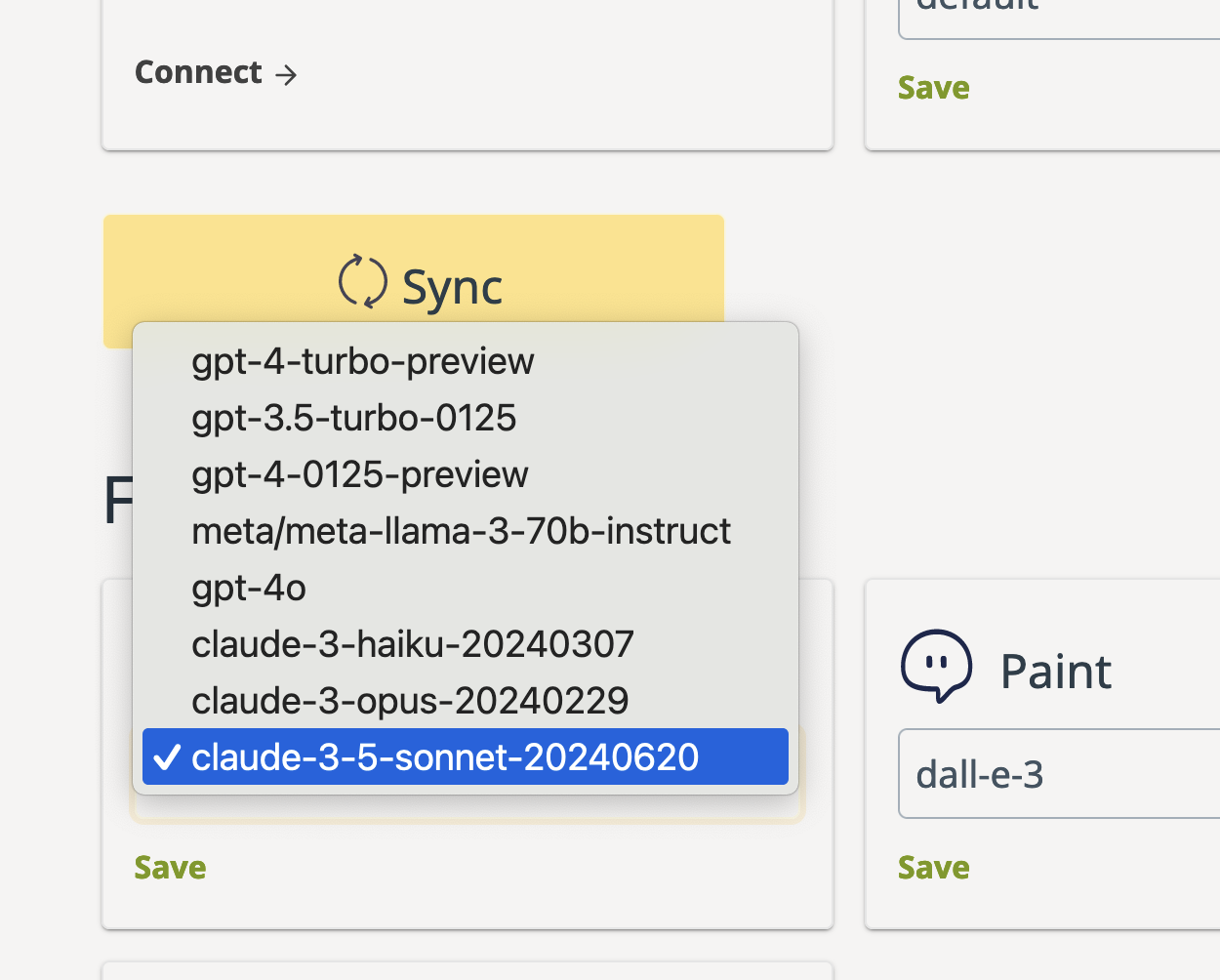
Task: Click the circular arrows Sync icon
Action: pyautogui.click(x=362, y=282)
